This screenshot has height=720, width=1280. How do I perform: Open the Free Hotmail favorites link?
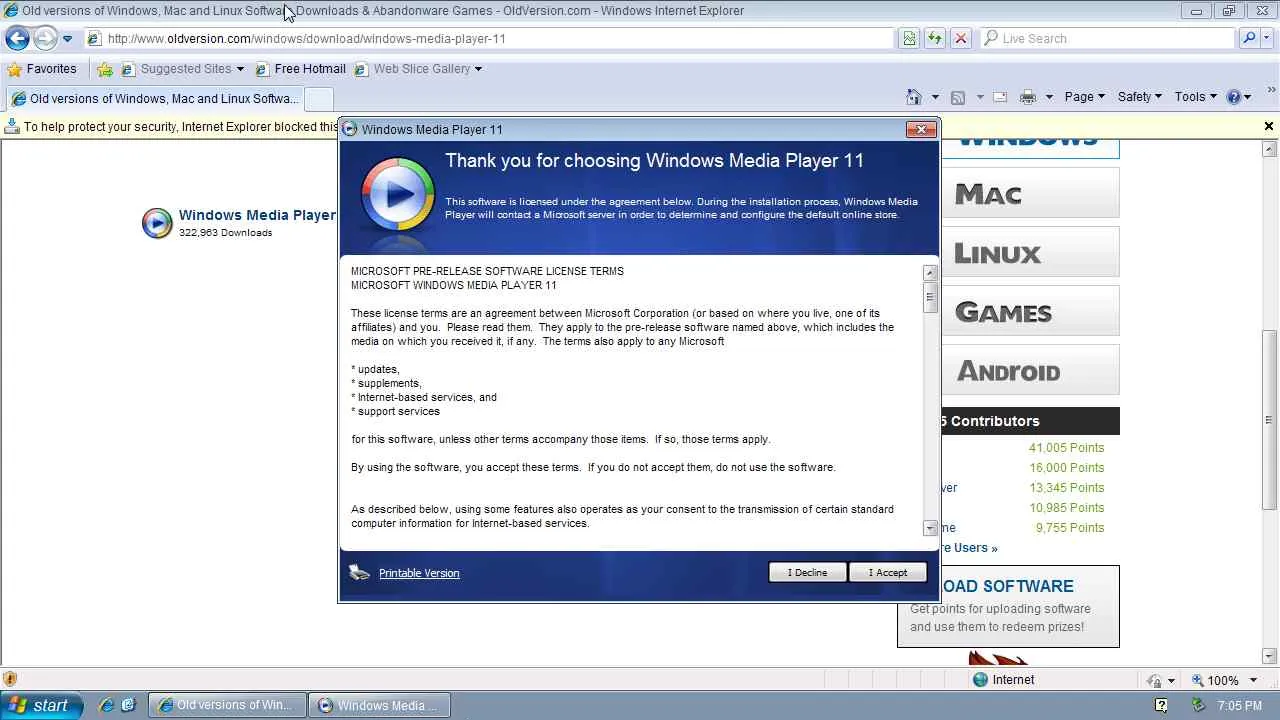pos(300,69)
